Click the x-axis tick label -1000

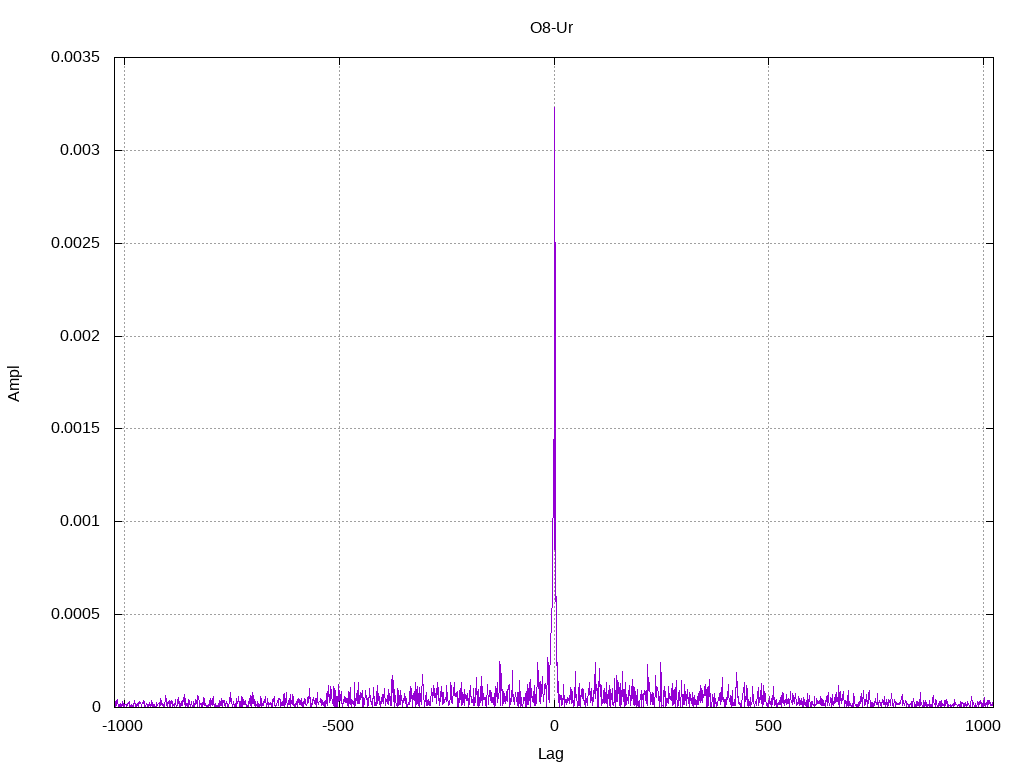(x=122, y=726)
